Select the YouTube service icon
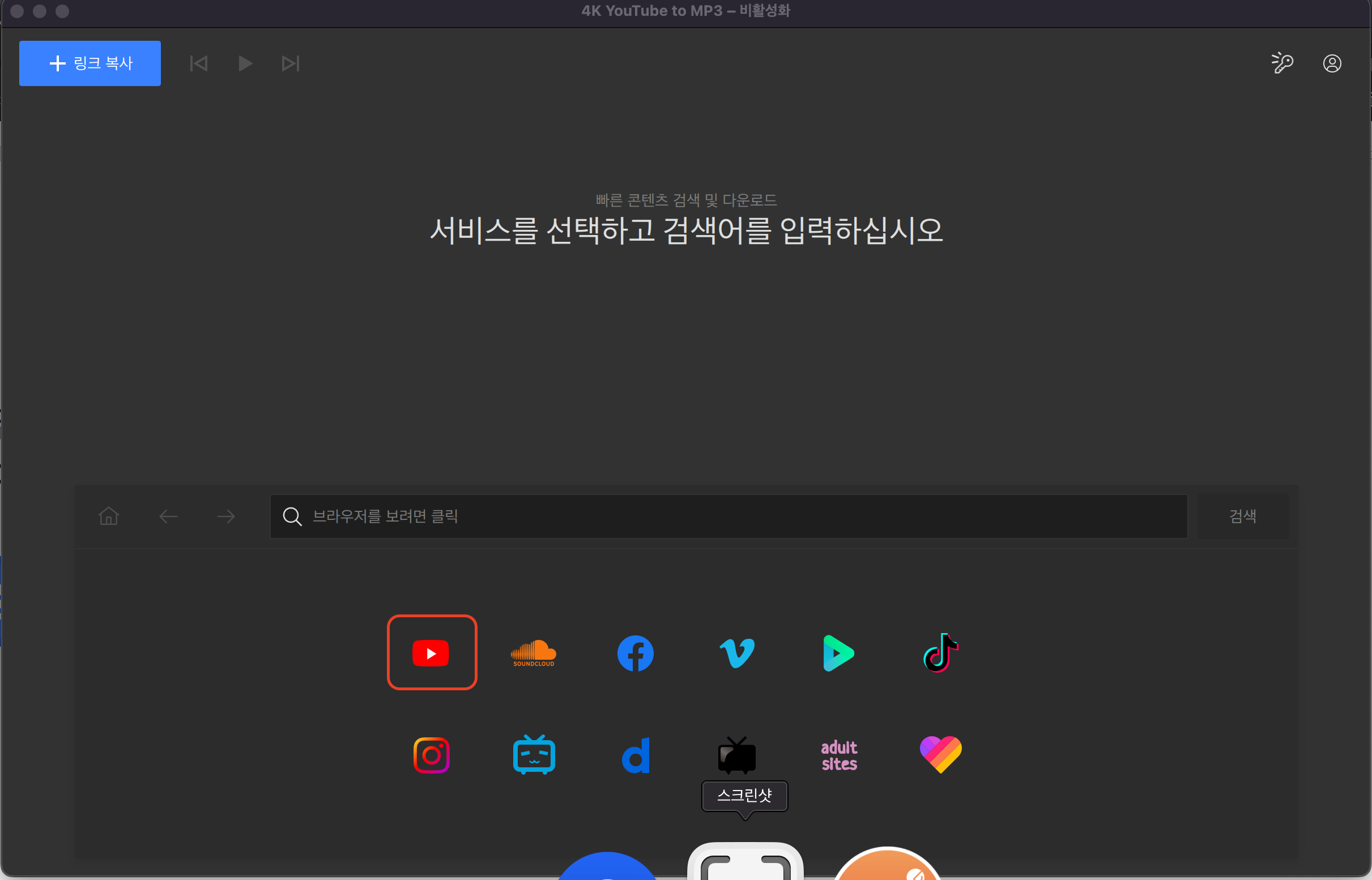Screen dimensions: 1372x880 point(432,652)
